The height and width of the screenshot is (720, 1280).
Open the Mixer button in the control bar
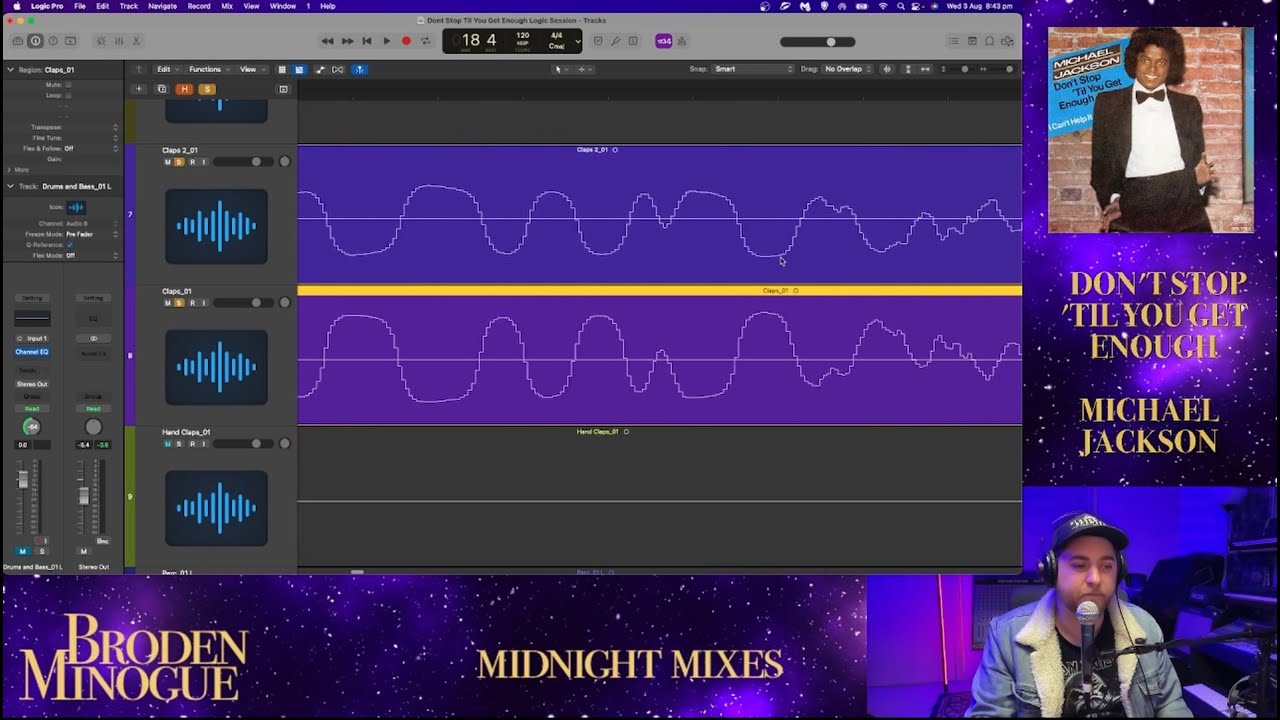[x=118, y=41]
